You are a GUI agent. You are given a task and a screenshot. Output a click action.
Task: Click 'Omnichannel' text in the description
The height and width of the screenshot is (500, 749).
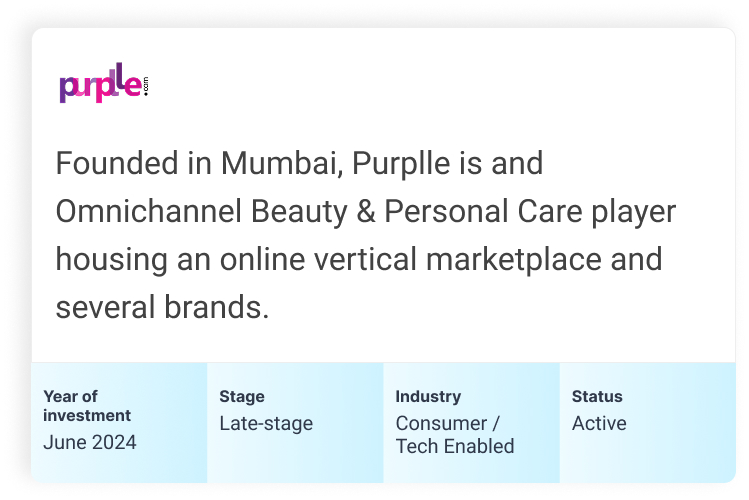click(149, 212)
